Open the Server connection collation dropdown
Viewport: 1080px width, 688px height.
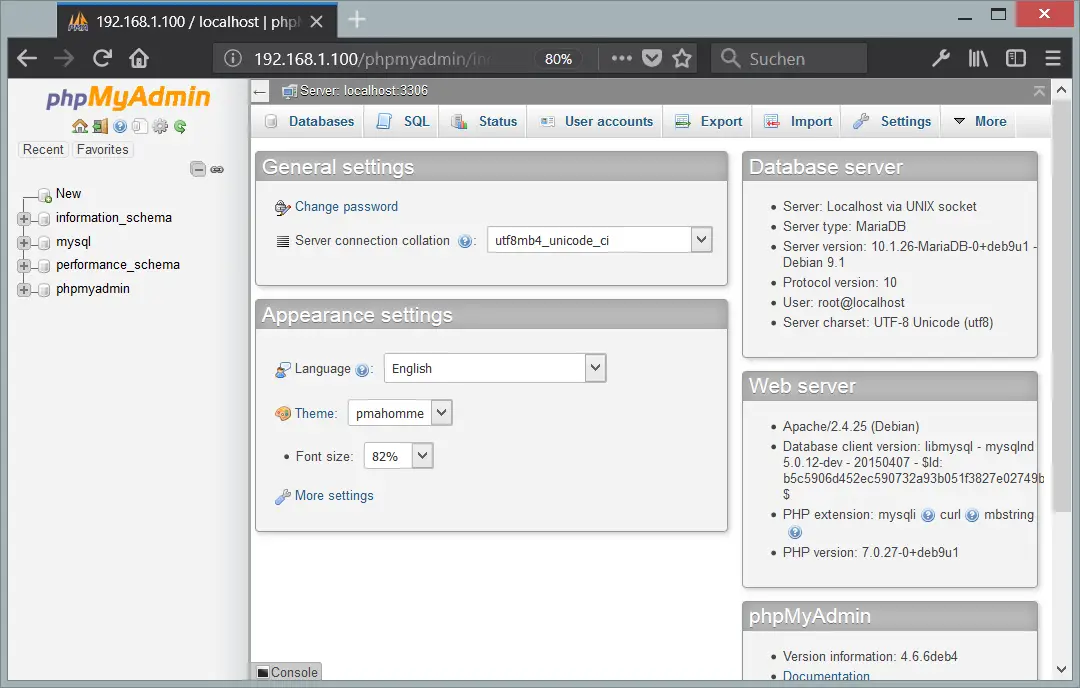pyautogui.click(x=600, y=240)
